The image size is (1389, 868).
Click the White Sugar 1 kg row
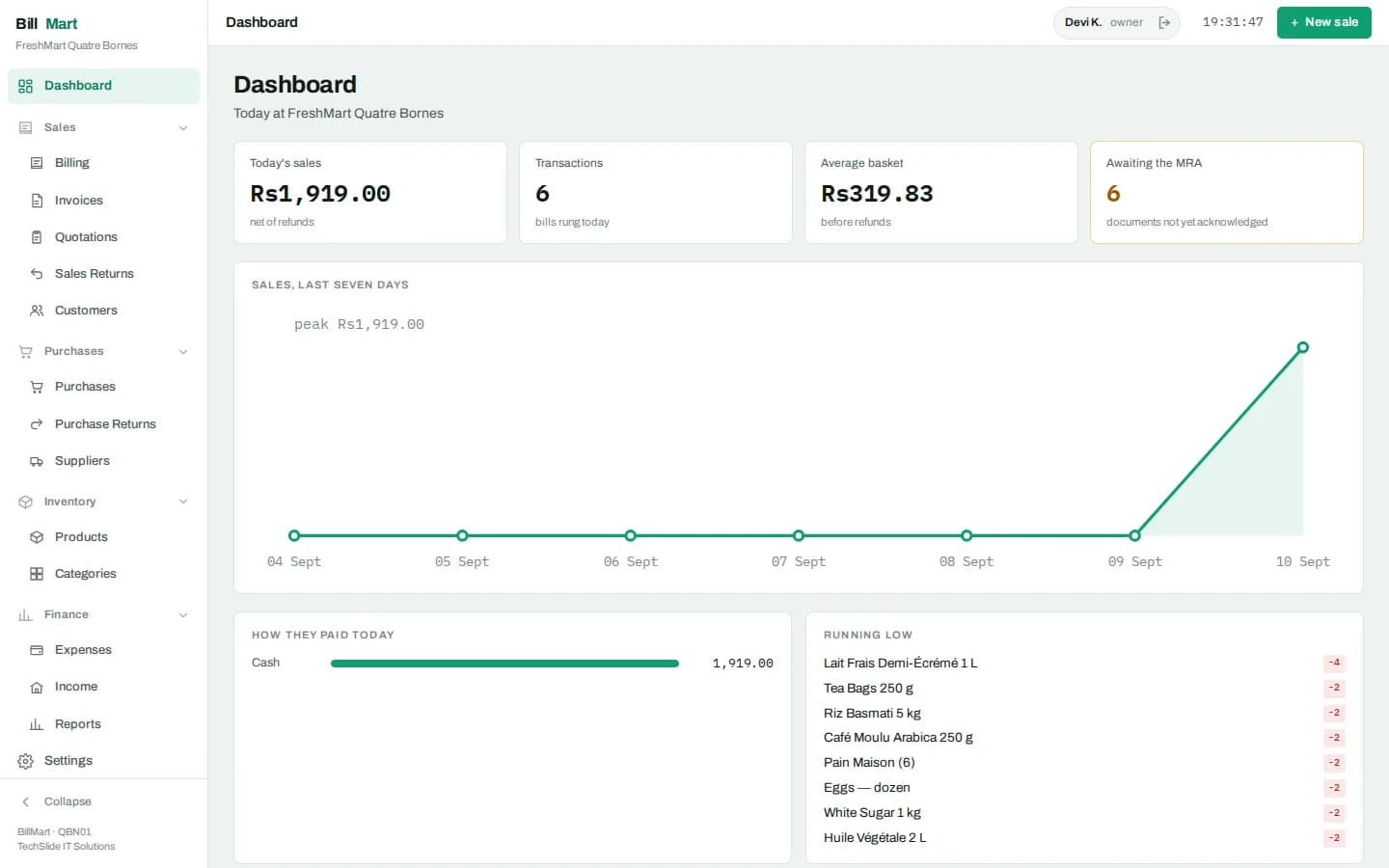point(1084,813)
